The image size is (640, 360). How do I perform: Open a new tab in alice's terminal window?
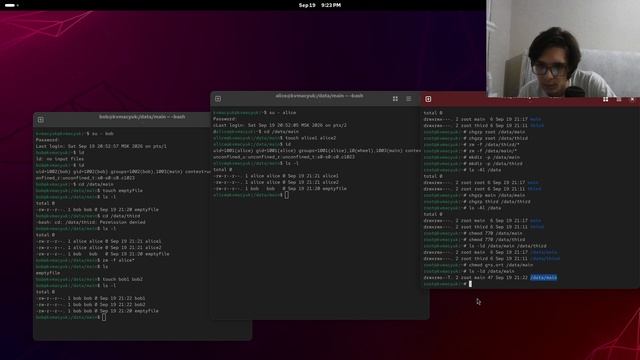[218, 99]
